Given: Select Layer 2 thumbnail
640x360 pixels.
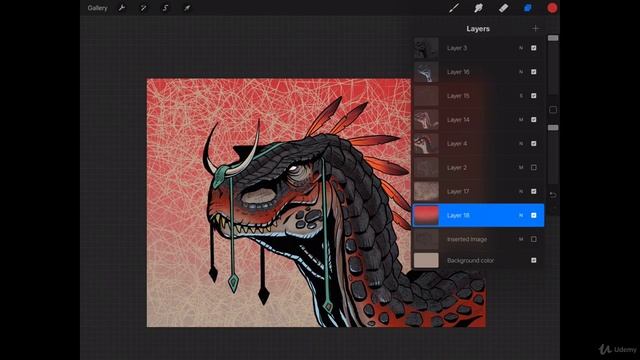Looking at the screenshot, I should coord(426,167).
